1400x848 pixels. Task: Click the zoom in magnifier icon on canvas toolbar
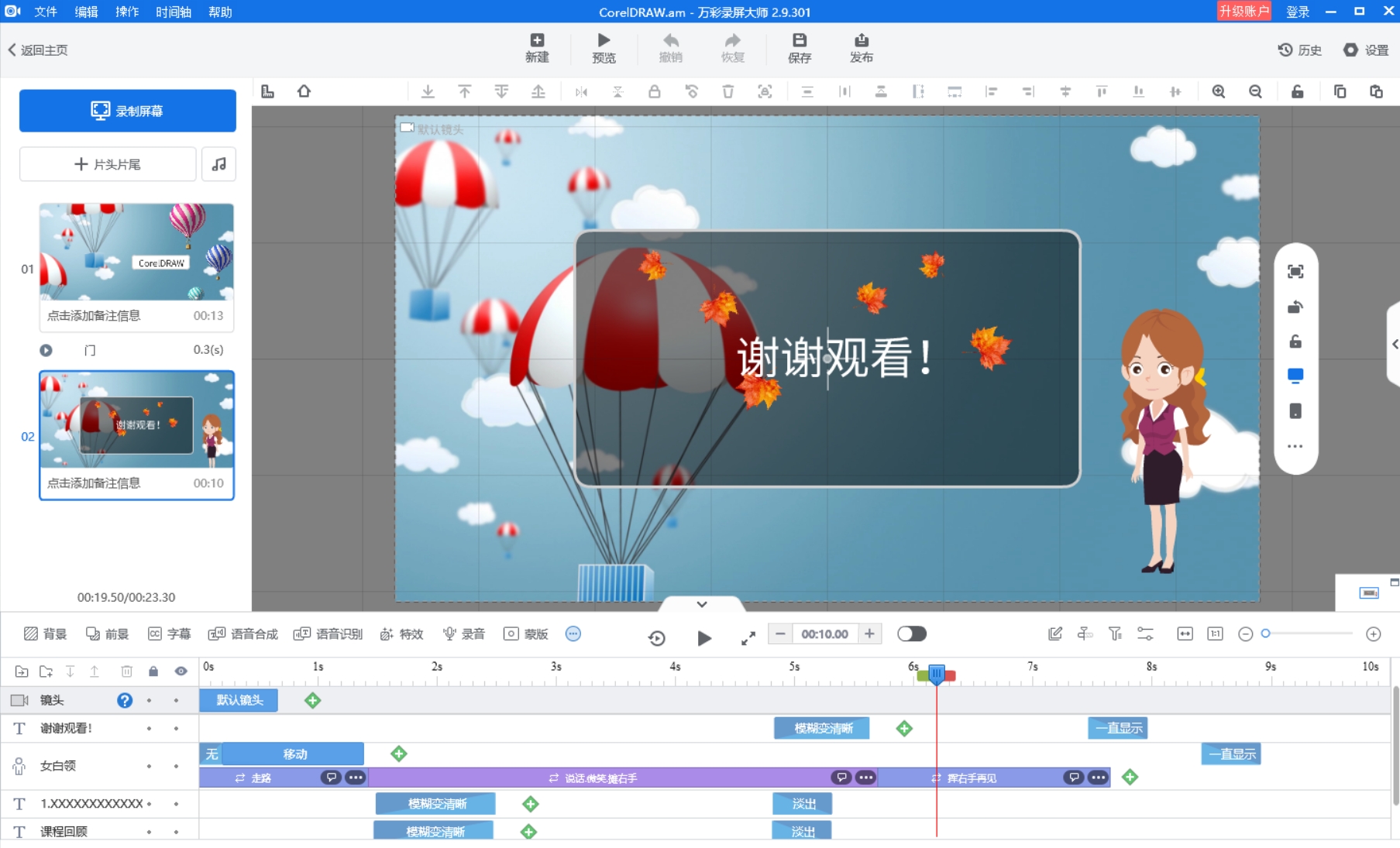pyautogui.click(x=1219, y=91)
